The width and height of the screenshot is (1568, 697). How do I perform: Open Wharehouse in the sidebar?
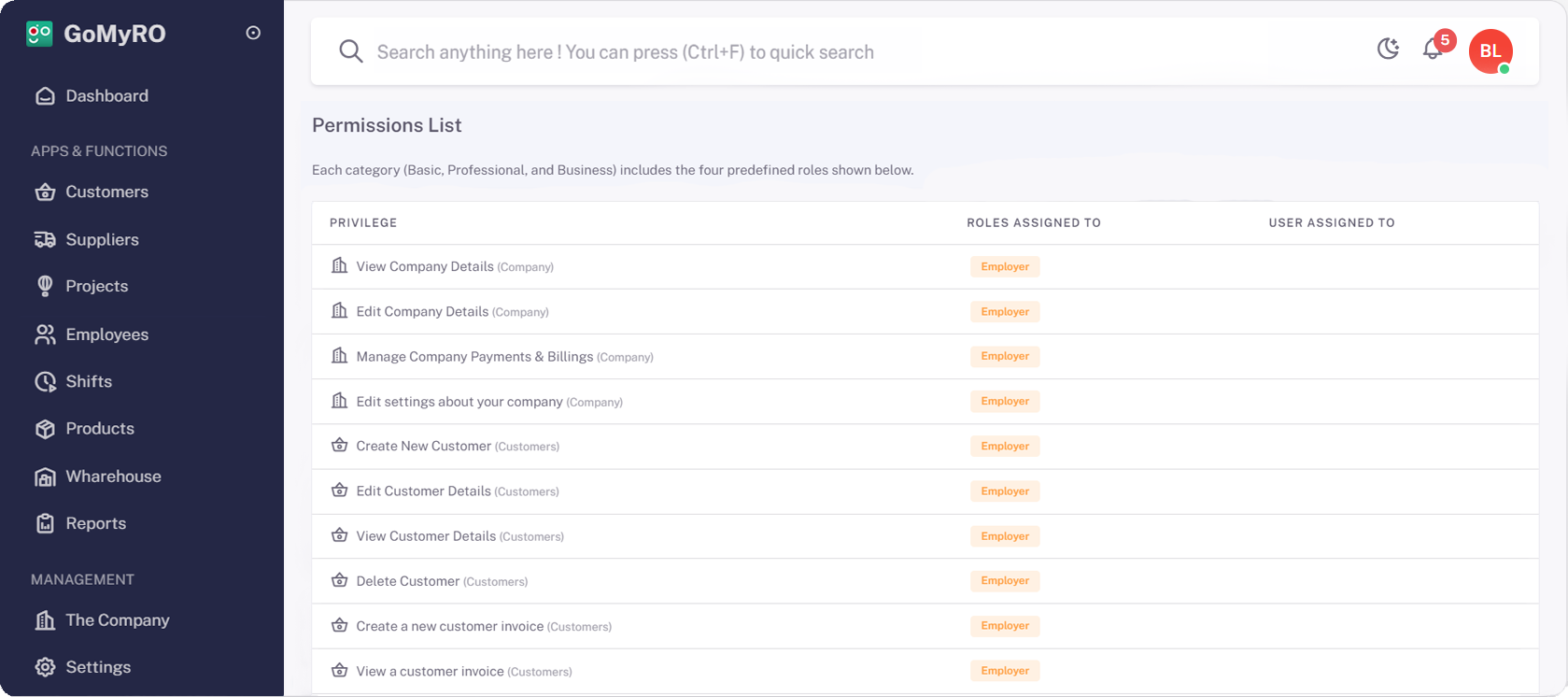click(x=113, y=477)
